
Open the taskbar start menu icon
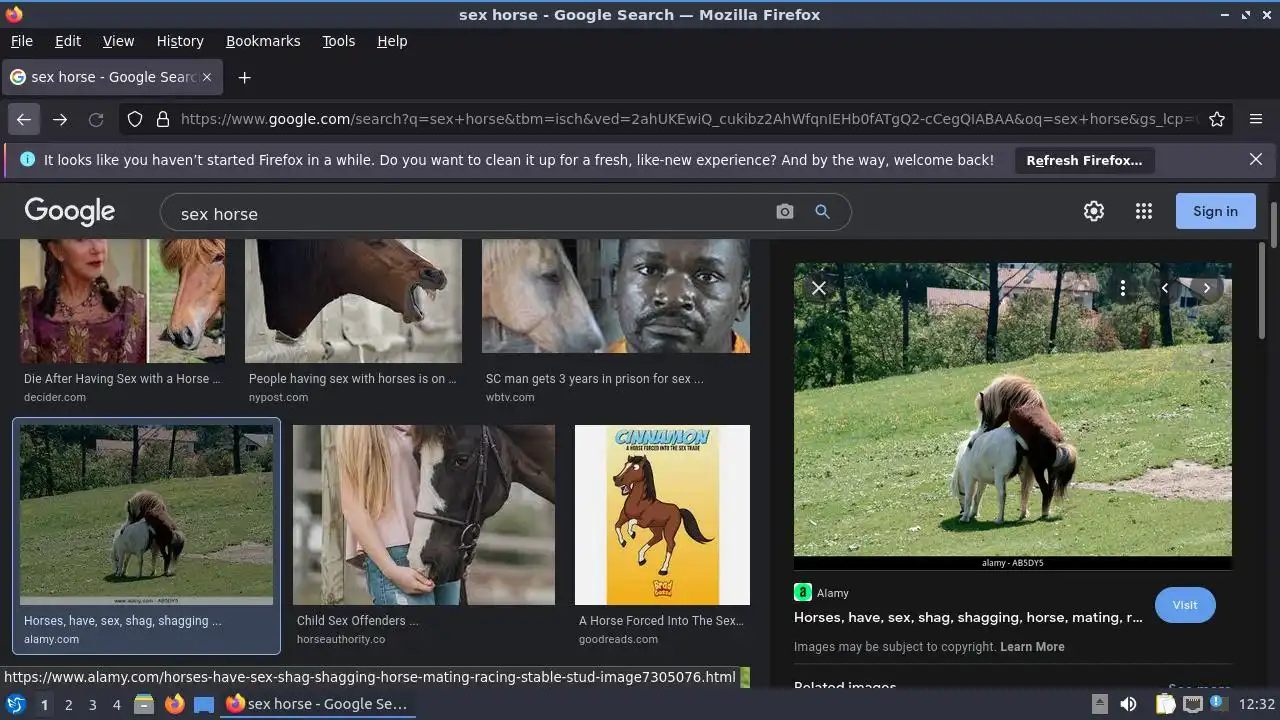(16, 704)
